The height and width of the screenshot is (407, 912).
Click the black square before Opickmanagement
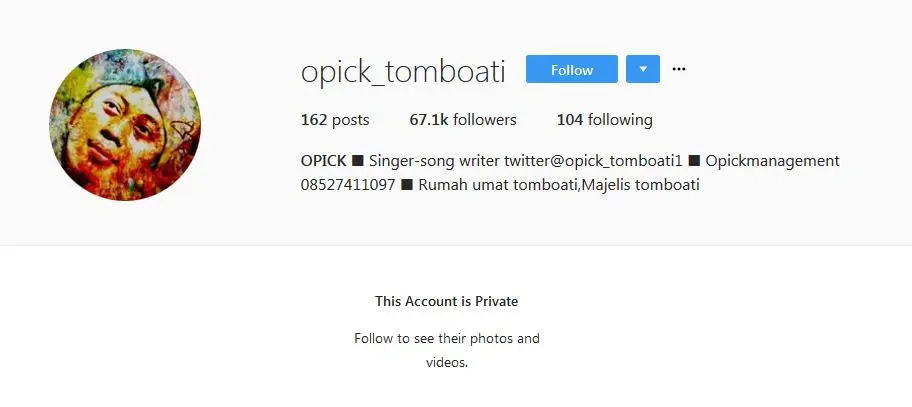(694, 161)
